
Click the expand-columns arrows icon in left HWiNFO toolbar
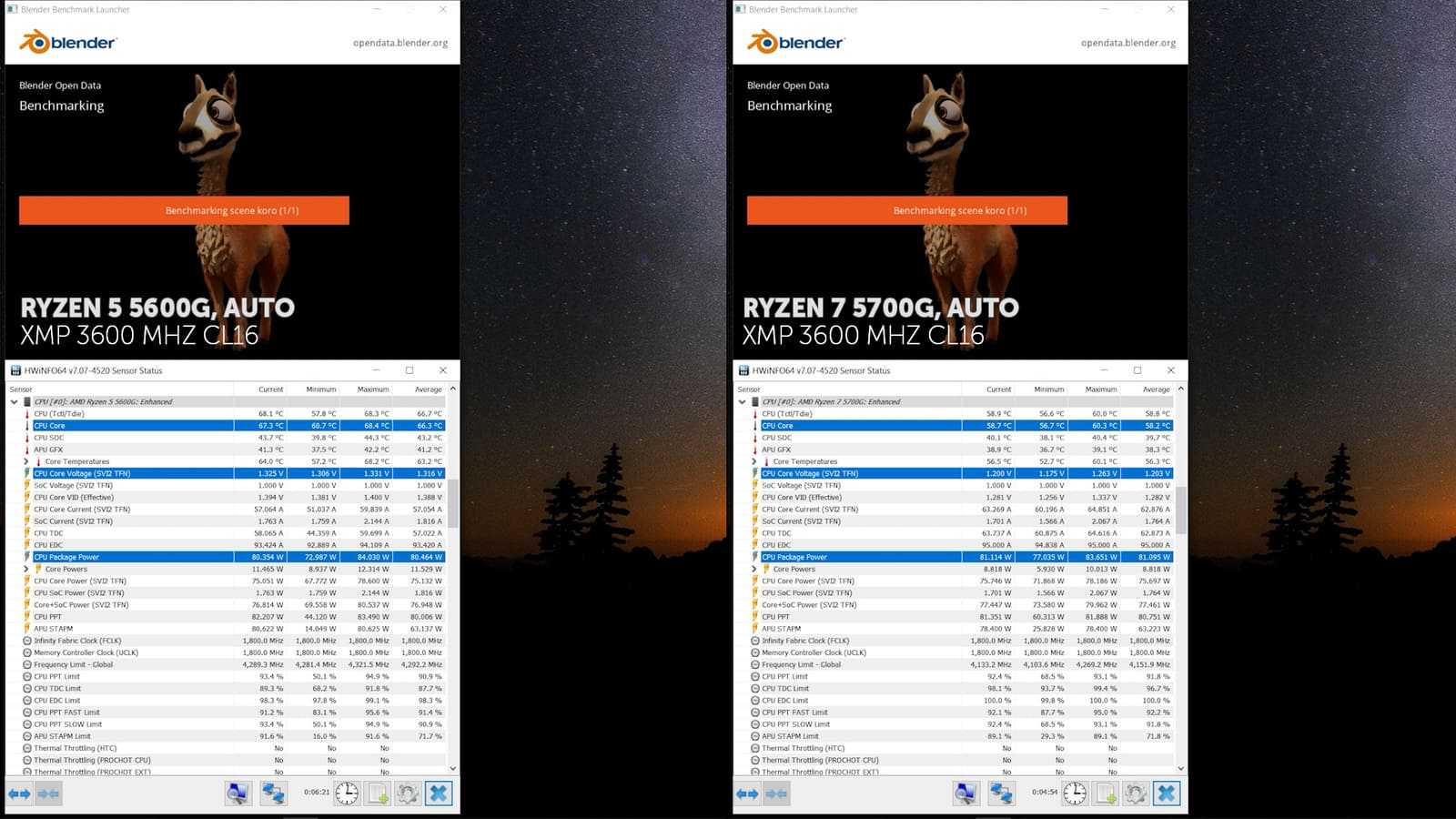pos(19,794)
